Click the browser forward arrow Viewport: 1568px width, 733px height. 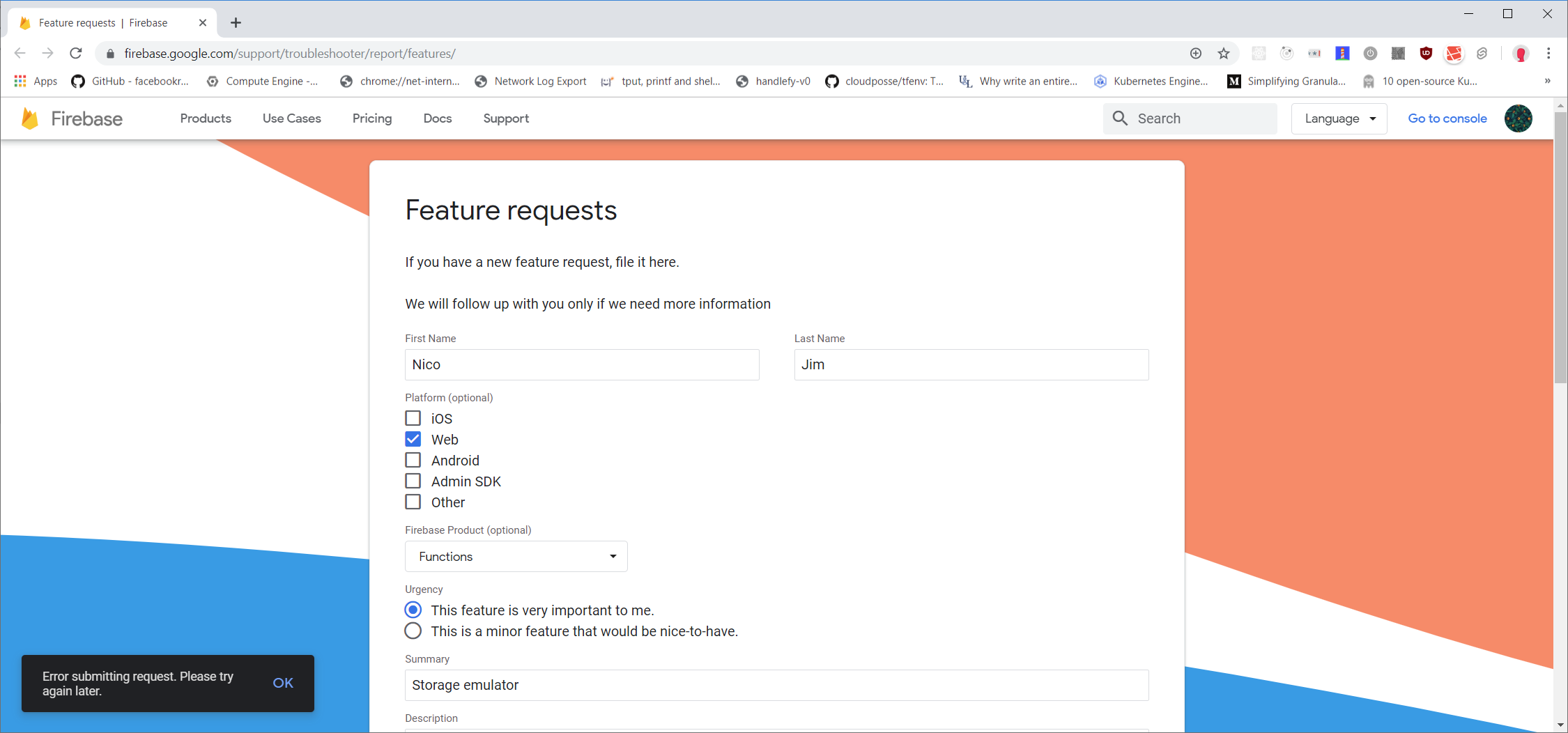(47, 53)
